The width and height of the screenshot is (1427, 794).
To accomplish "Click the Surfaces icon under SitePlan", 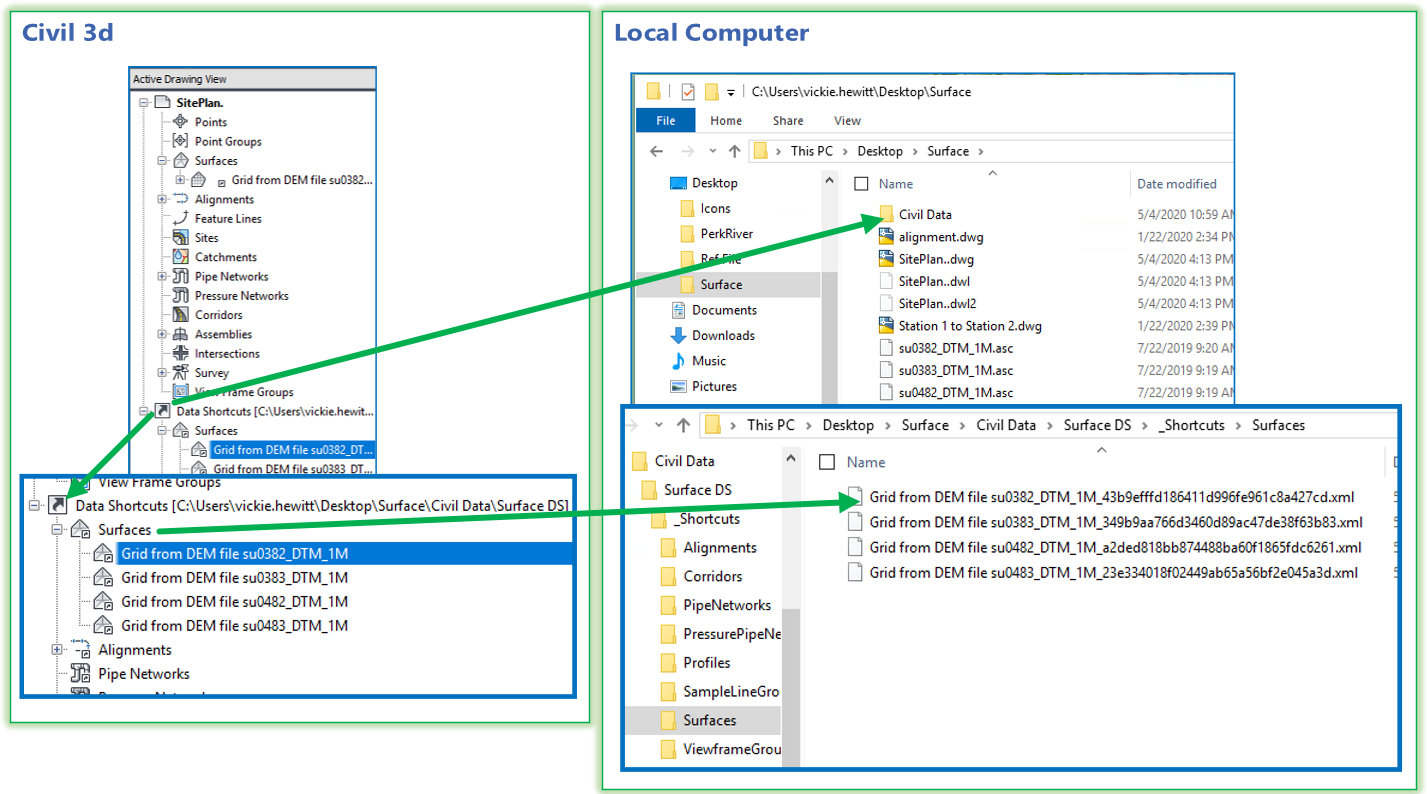I will pyautogui.click(x=180, y=160).
